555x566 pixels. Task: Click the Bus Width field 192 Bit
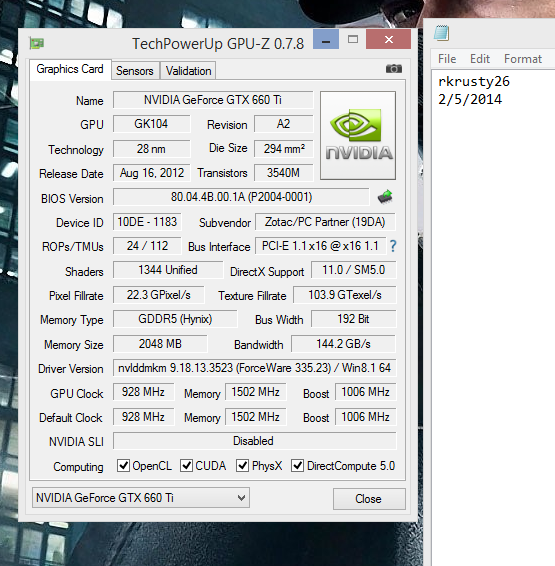(354, 319)
